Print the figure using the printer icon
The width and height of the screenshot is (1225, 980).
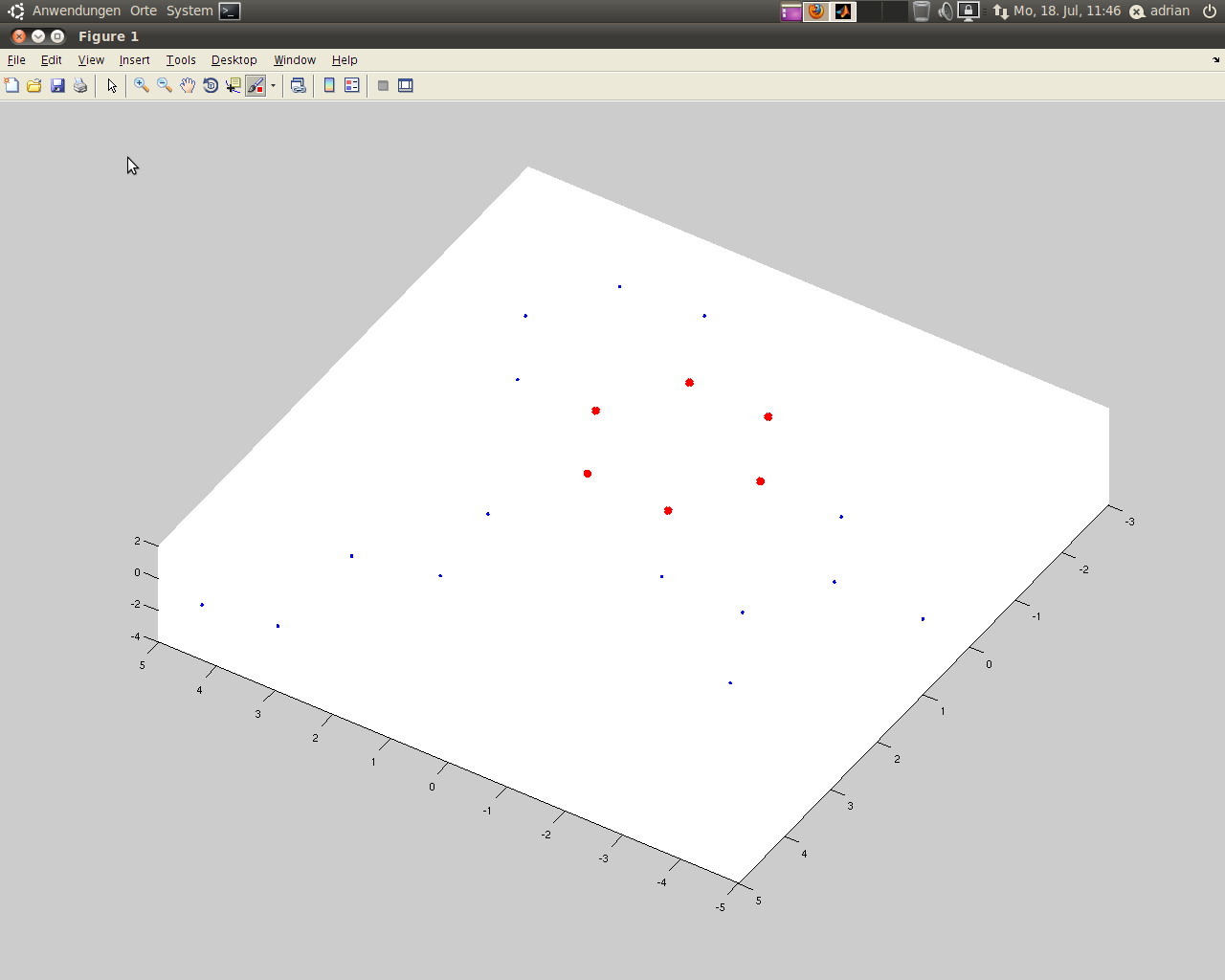80,86
